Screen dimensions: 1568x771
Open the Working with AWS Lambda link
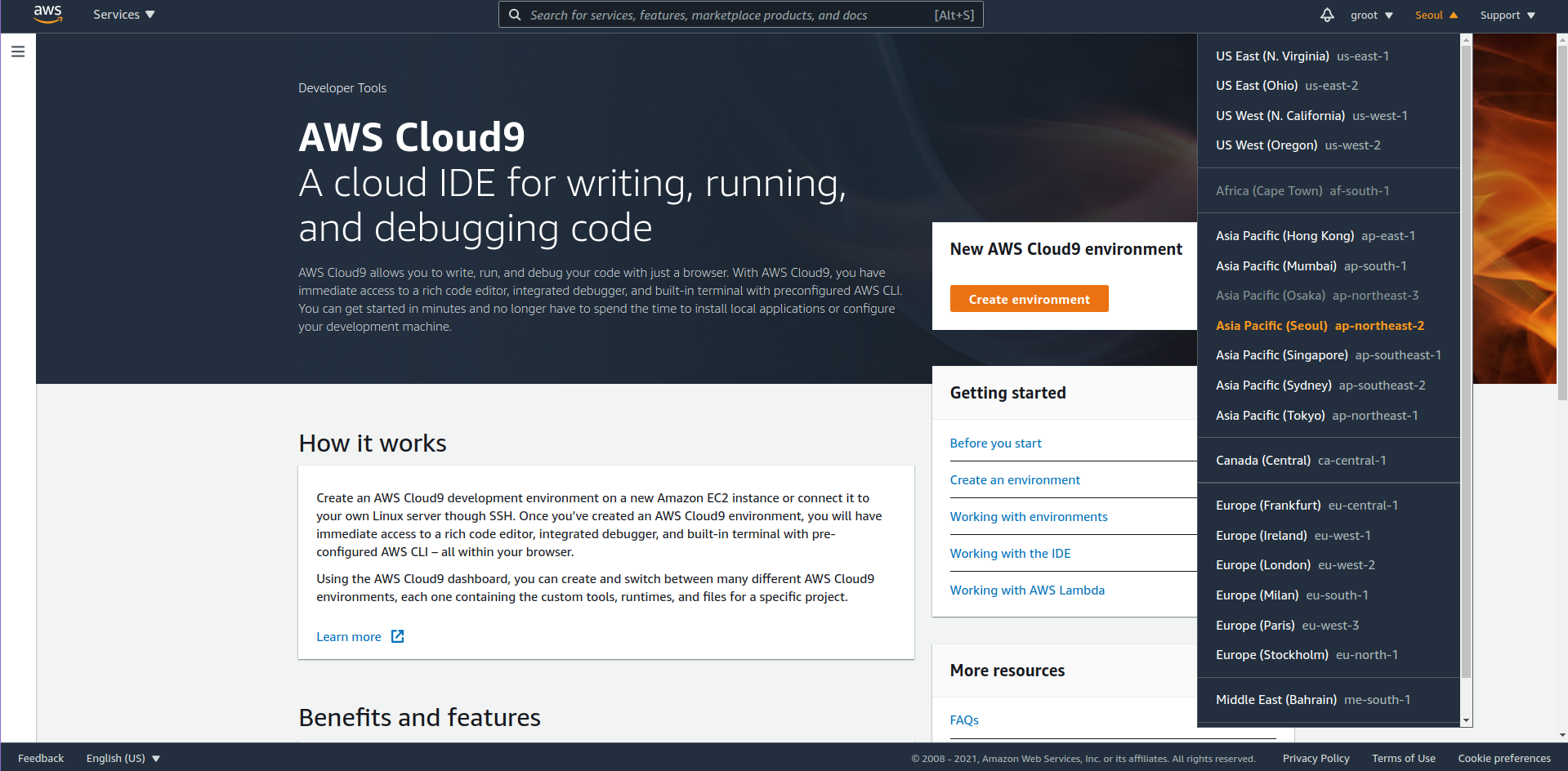point(1027,590)
